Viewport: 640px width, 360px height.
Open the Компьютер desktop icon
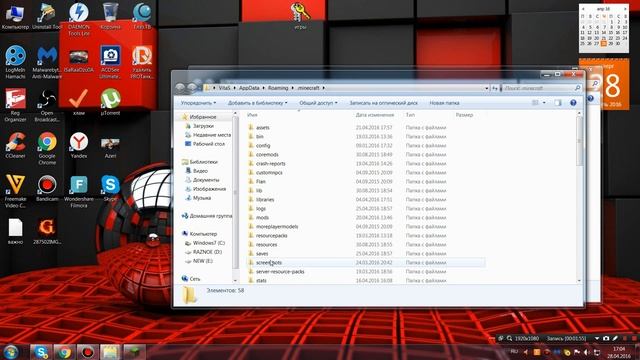tap(15, 16)
